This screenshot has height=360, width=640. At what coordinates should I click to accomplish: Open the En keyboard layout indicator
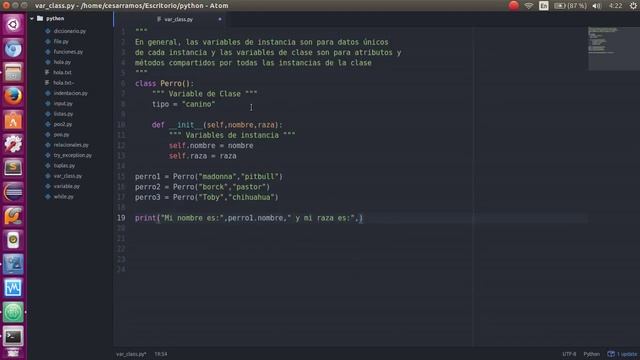coord(544,6)
